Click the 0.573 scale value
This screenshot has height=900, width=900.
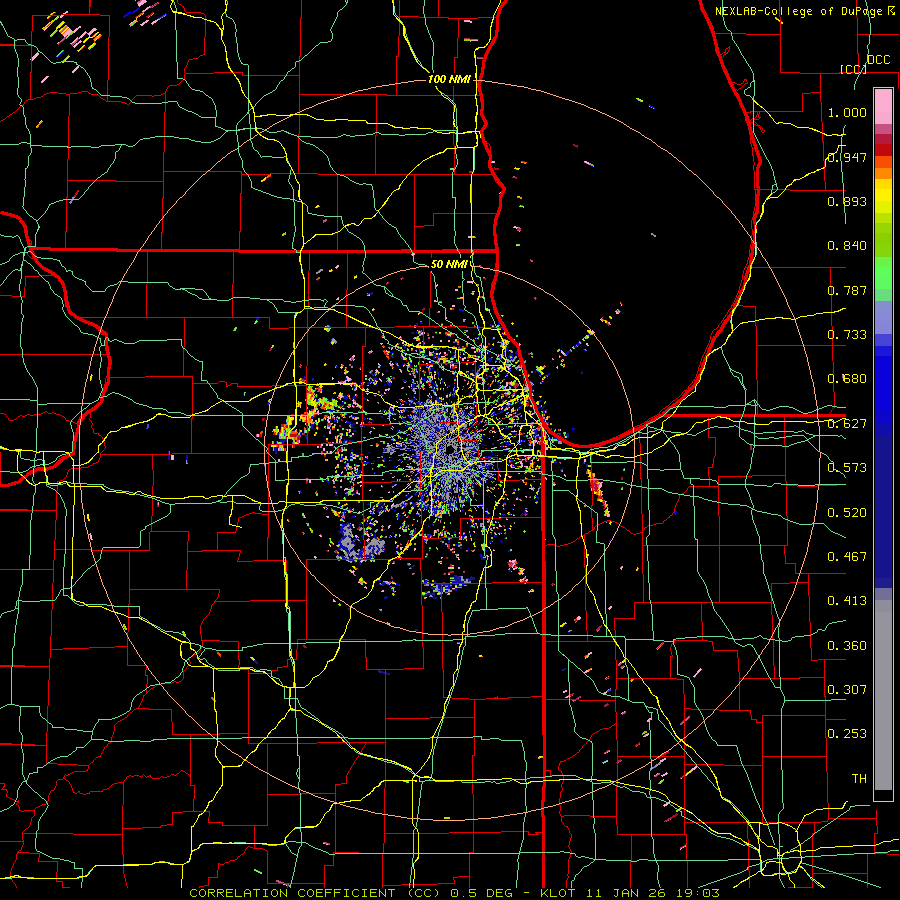847,468
